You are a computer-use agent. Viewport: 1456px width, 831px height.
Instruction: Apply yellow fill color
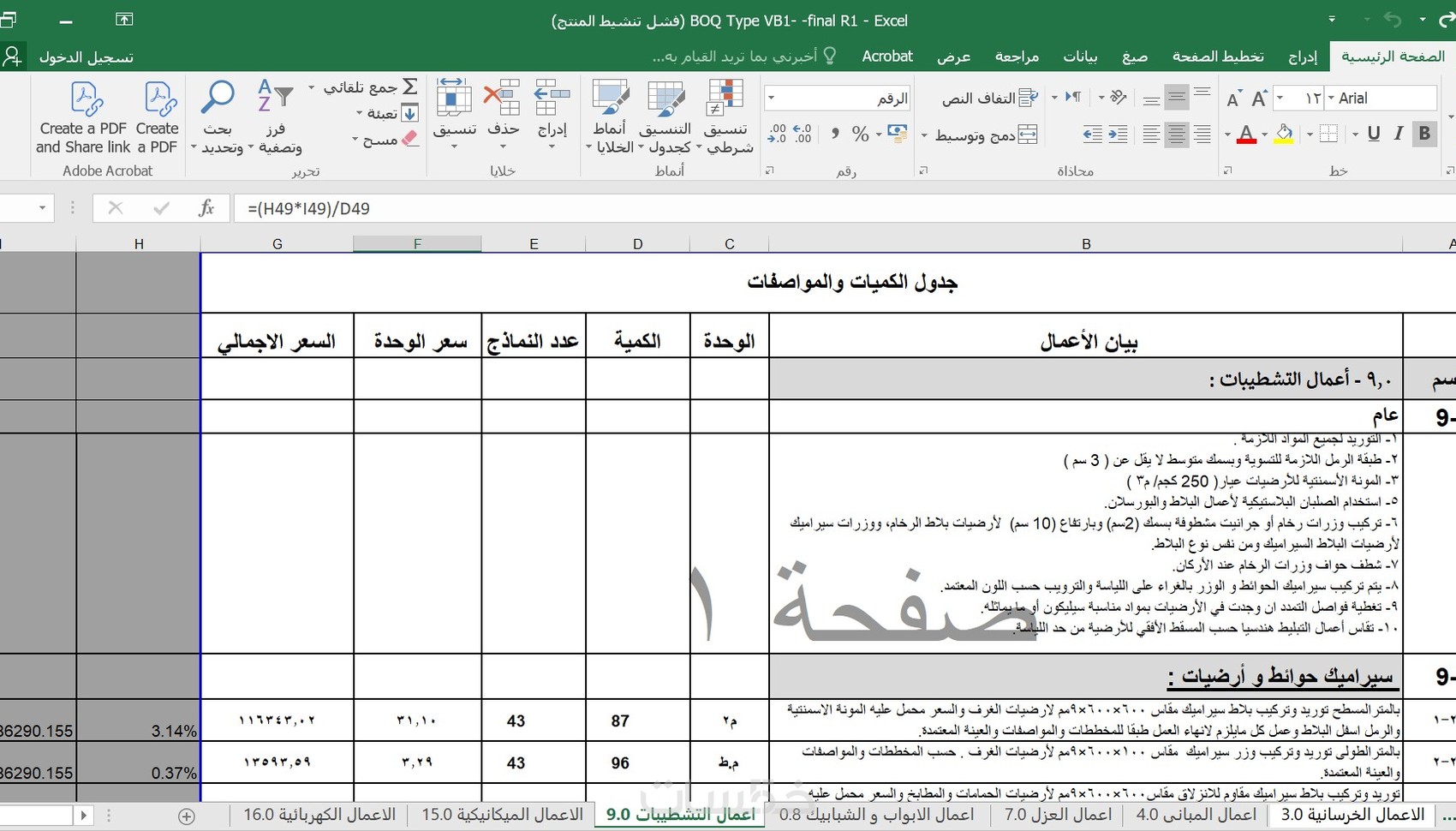point(1284,134)
